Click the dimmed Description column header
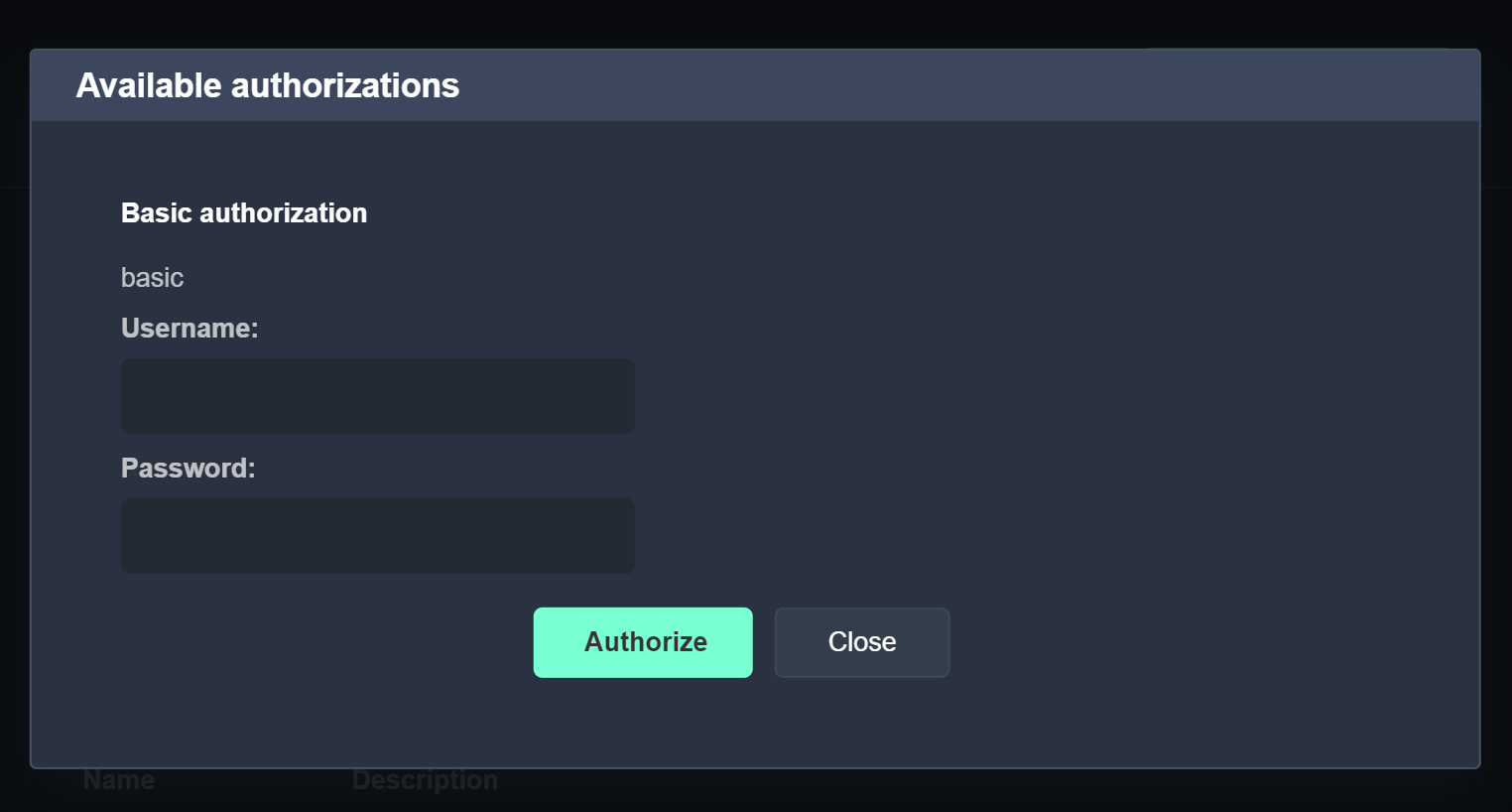Viewport: 1512px width, 812px height. [x=425, y=780]
